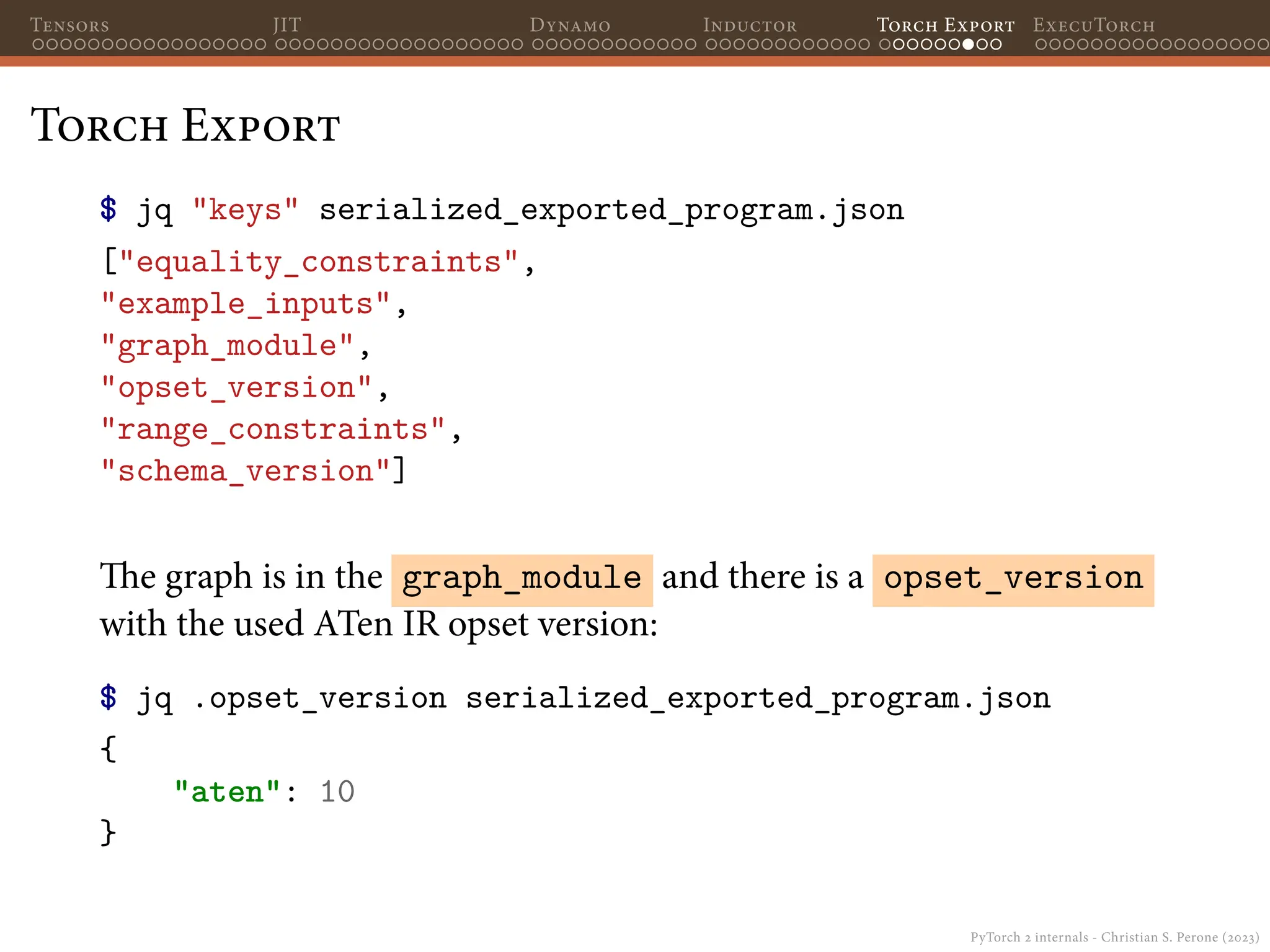The image size is (1270, 952).
Task: Select the "opset_version" key in the list
Action: (x=236, y=388)
